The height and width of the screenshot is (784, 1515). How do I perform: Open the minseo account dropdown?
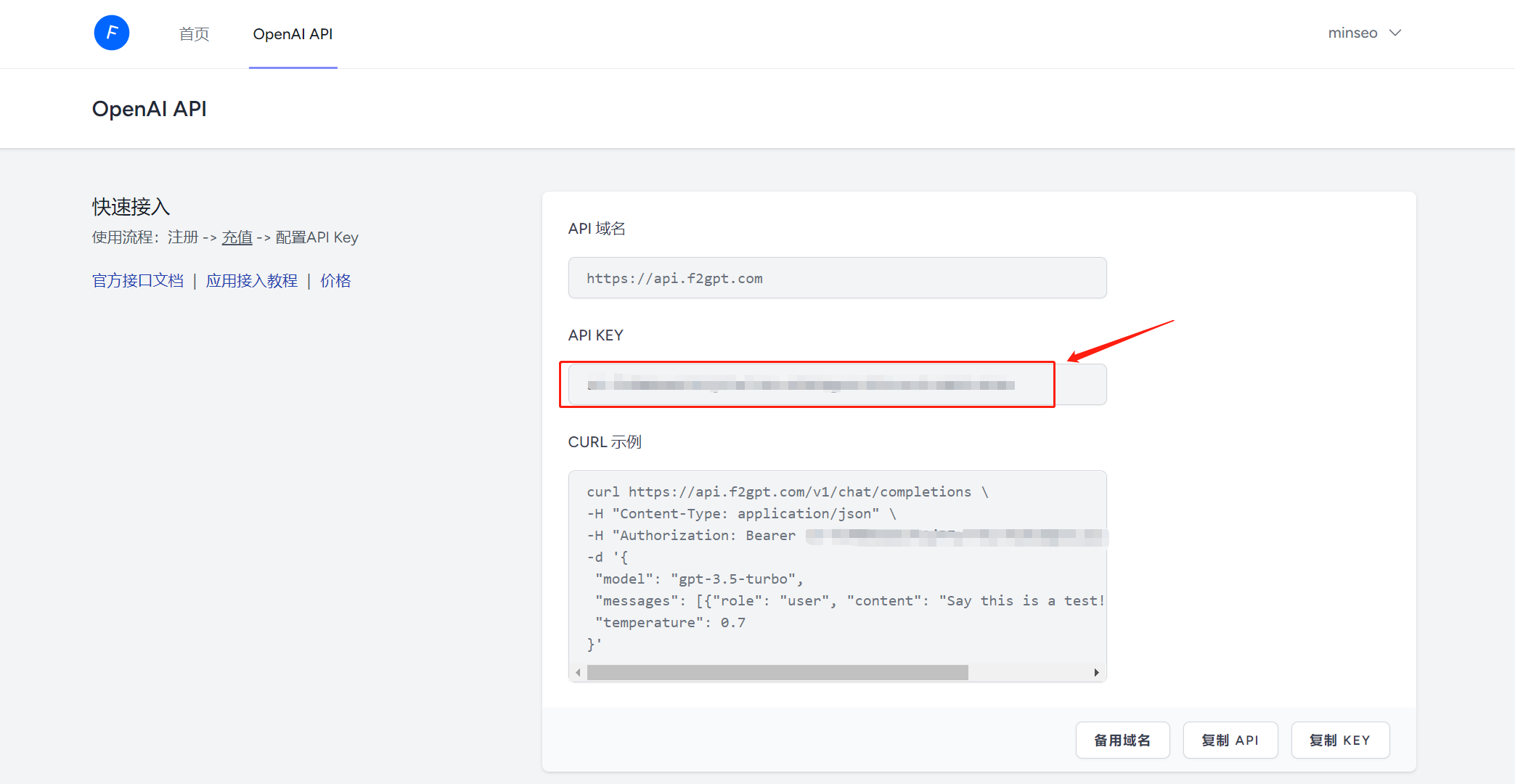(1352, 33)
